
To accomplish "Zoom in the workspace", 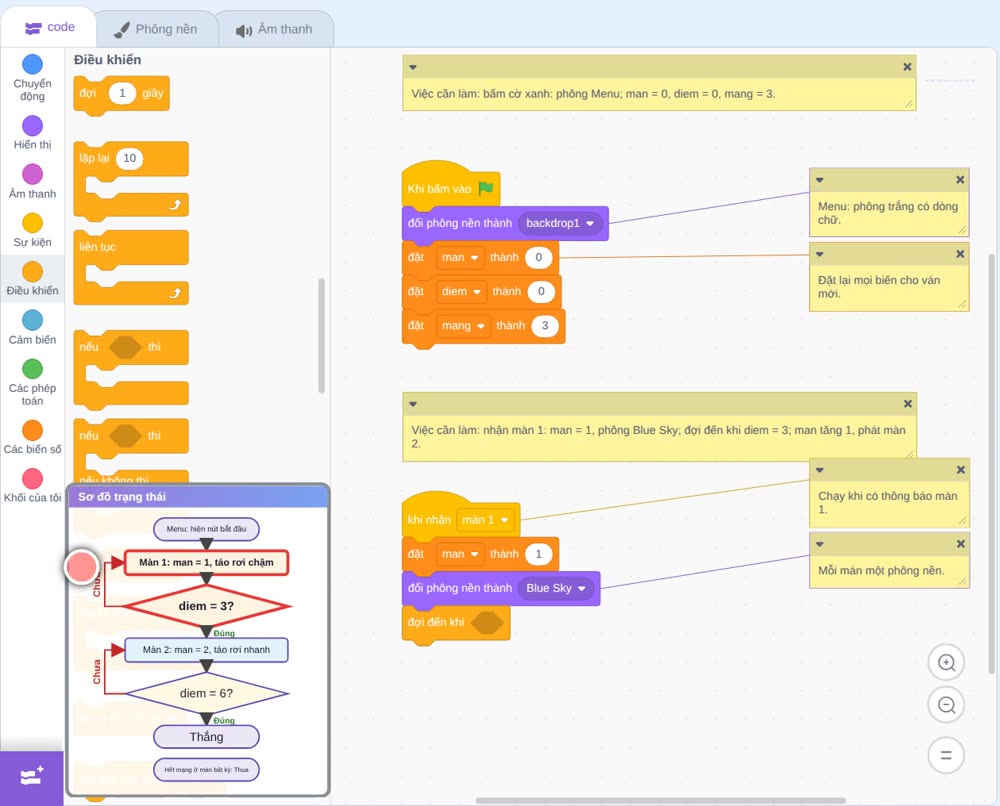I will tap(946, 663).
